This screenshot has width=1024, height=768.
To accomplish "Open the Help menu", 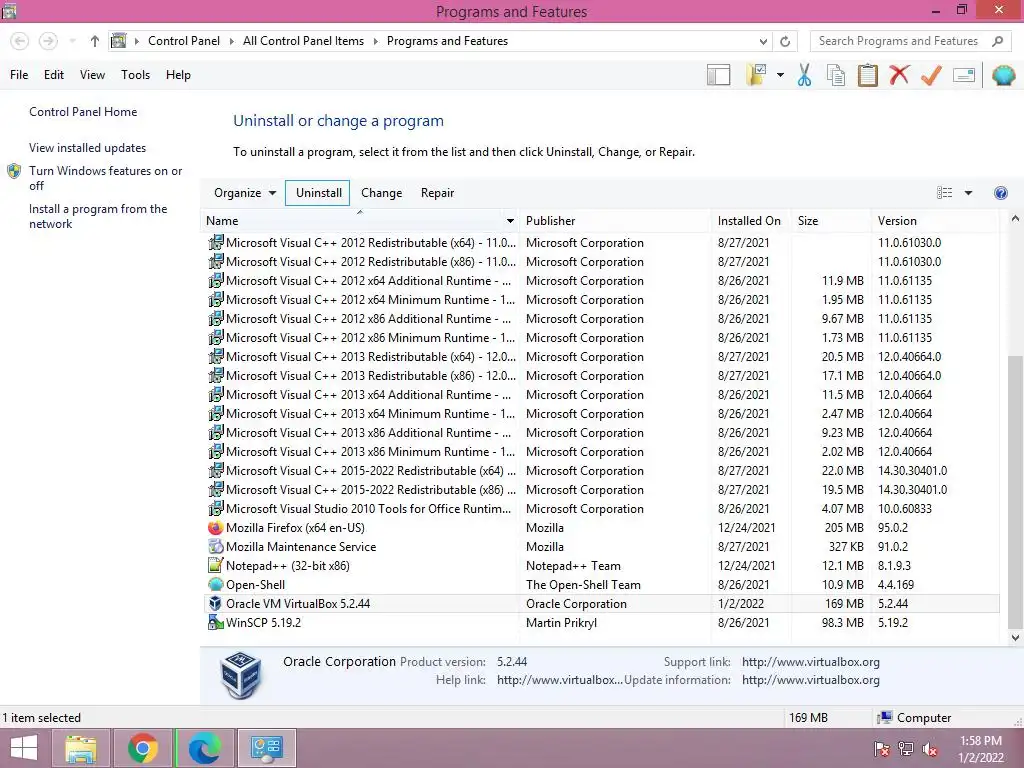I will click(178, 75).
